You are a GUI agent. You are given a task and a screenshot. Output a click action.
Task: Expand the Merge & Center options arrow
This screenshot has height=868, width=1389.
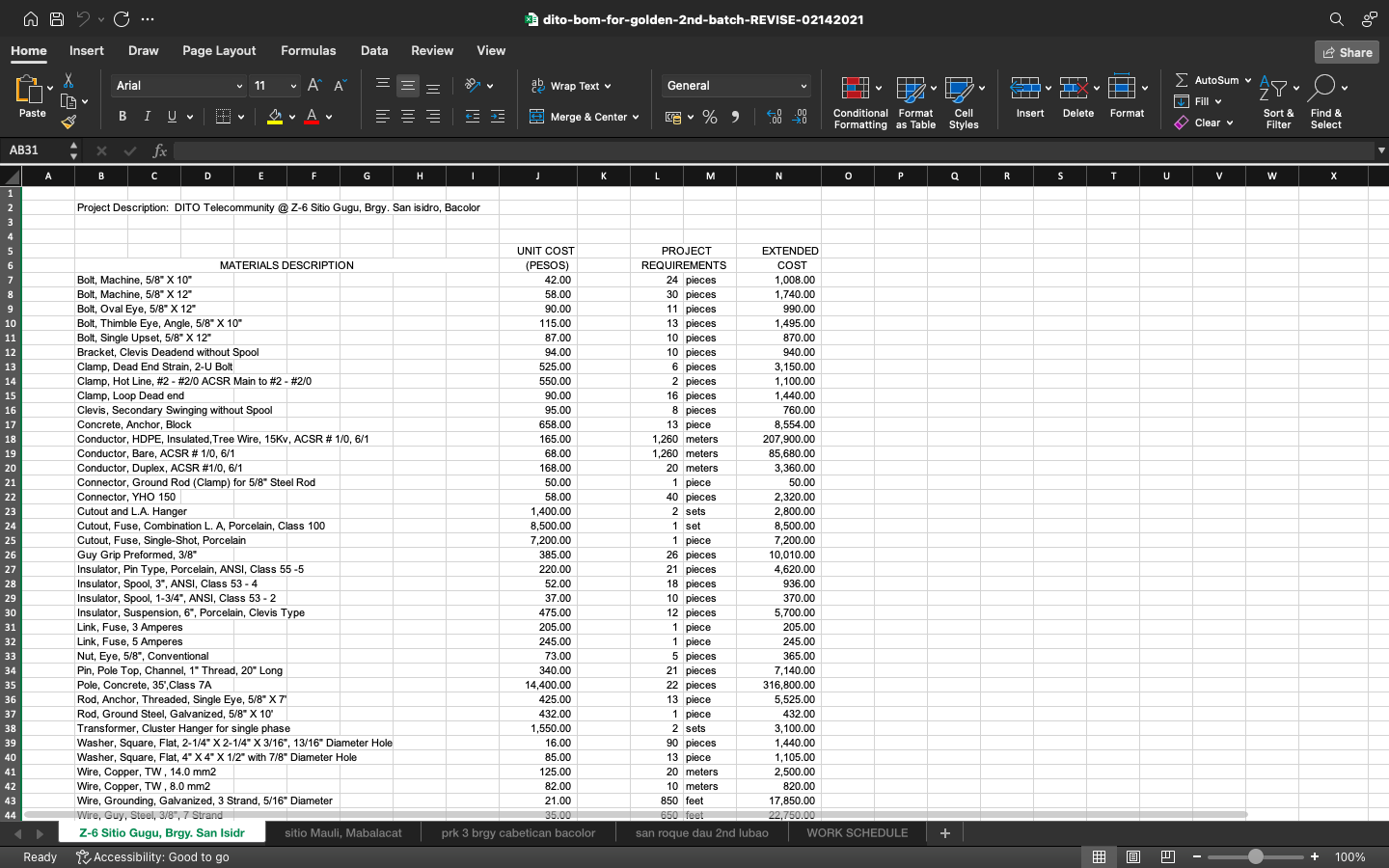(x=636, y=117)
